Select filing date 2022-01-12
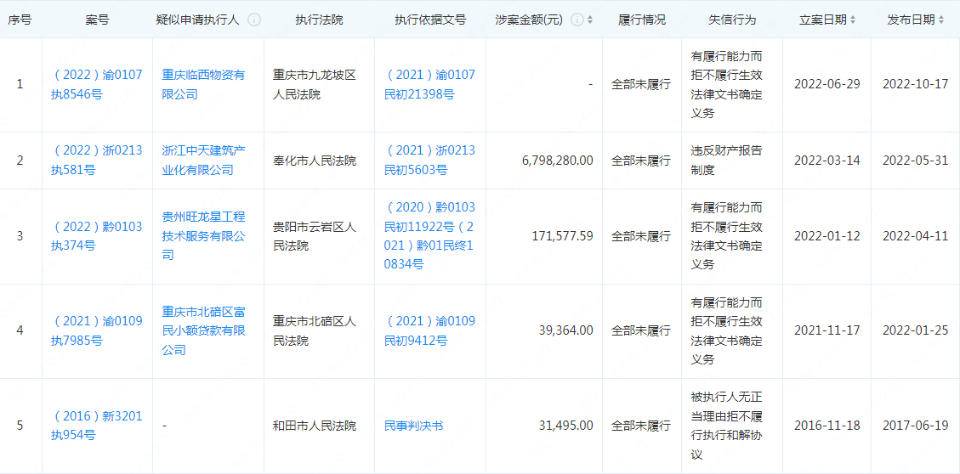 coord(827,236)
